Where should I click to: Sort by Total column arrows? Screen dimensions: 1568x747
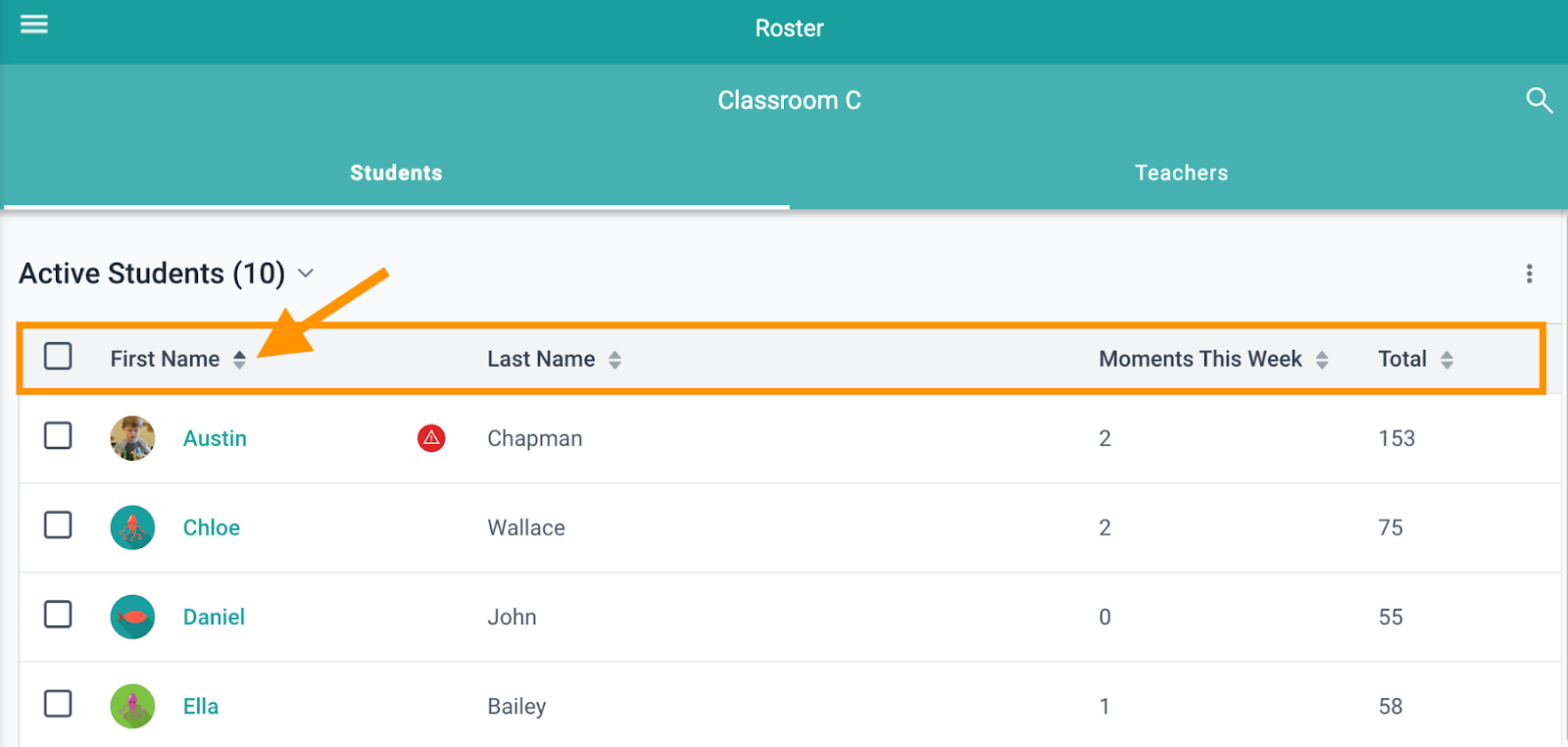coord(1446,360)
